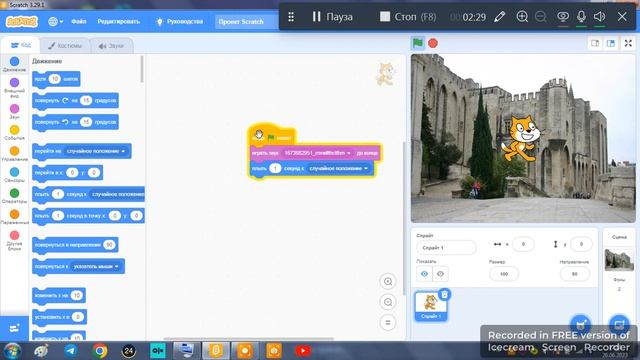This screenshot has width=640, height=360.
Task: Select the Variables blocks category
Action: click(14, 217)
